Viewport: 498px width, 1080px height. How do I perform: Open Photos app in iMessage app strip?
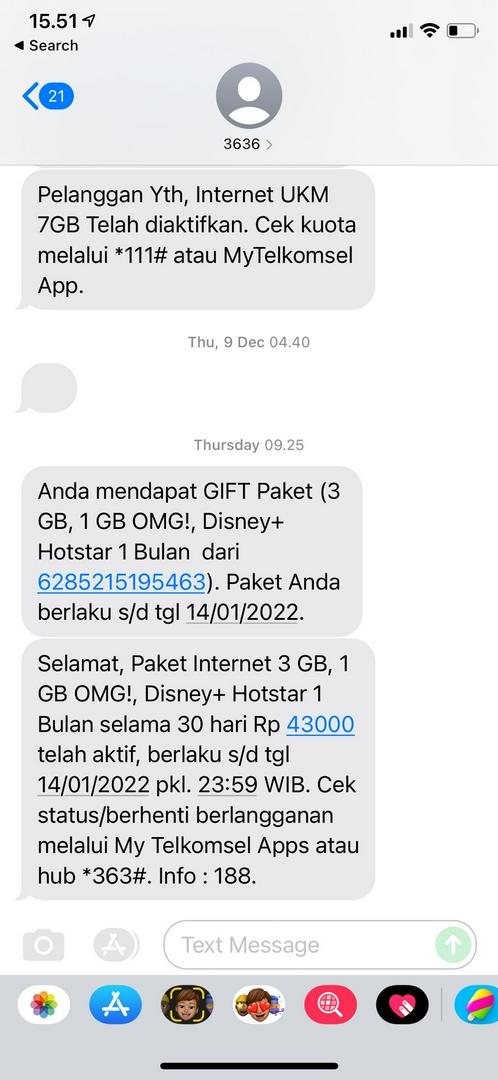[43, 1004]
